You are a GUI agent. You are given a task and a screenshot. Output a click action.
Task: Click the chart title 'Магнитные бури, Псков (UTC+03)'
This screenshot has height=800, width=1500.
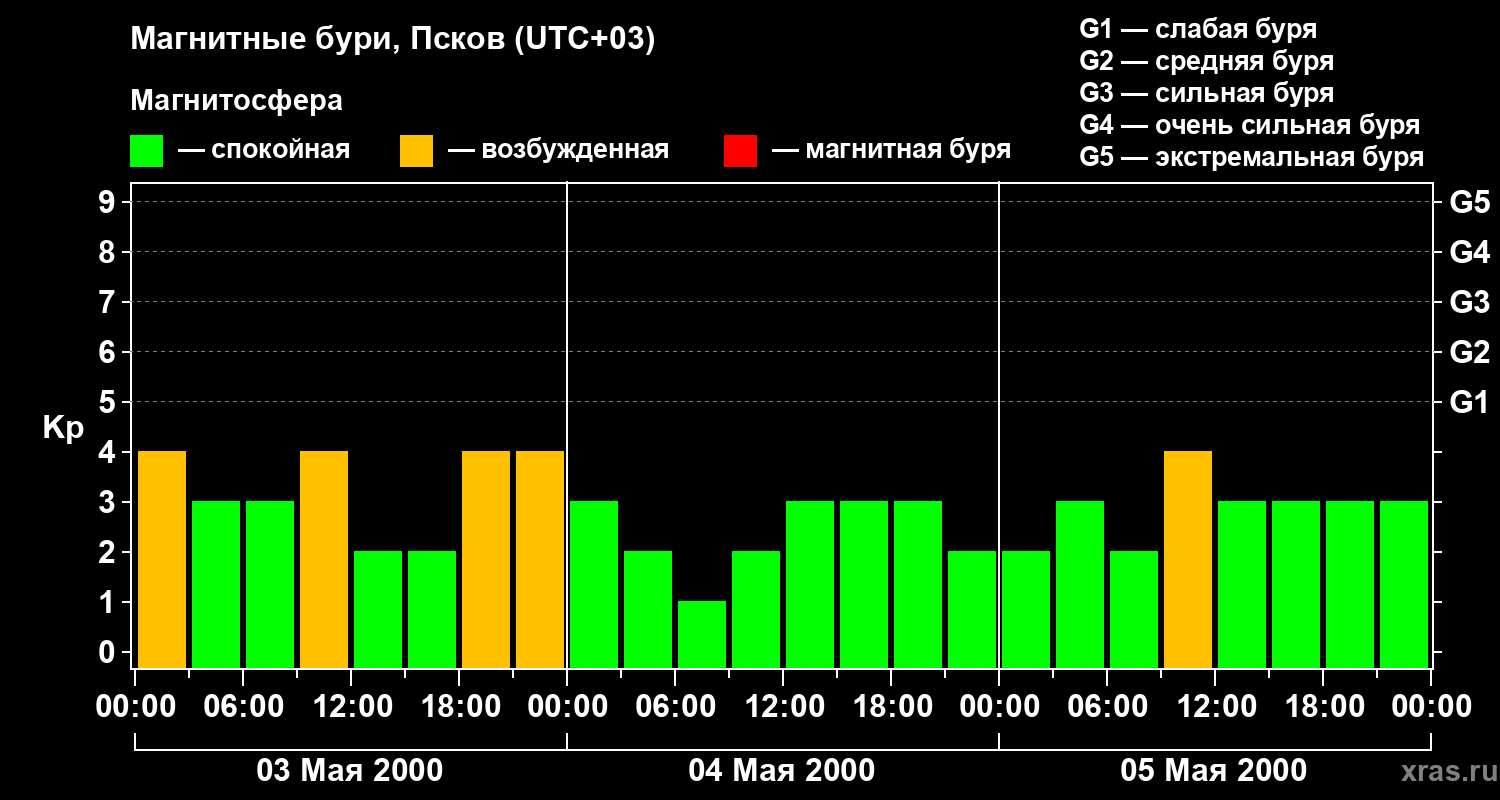click(393, 40)
